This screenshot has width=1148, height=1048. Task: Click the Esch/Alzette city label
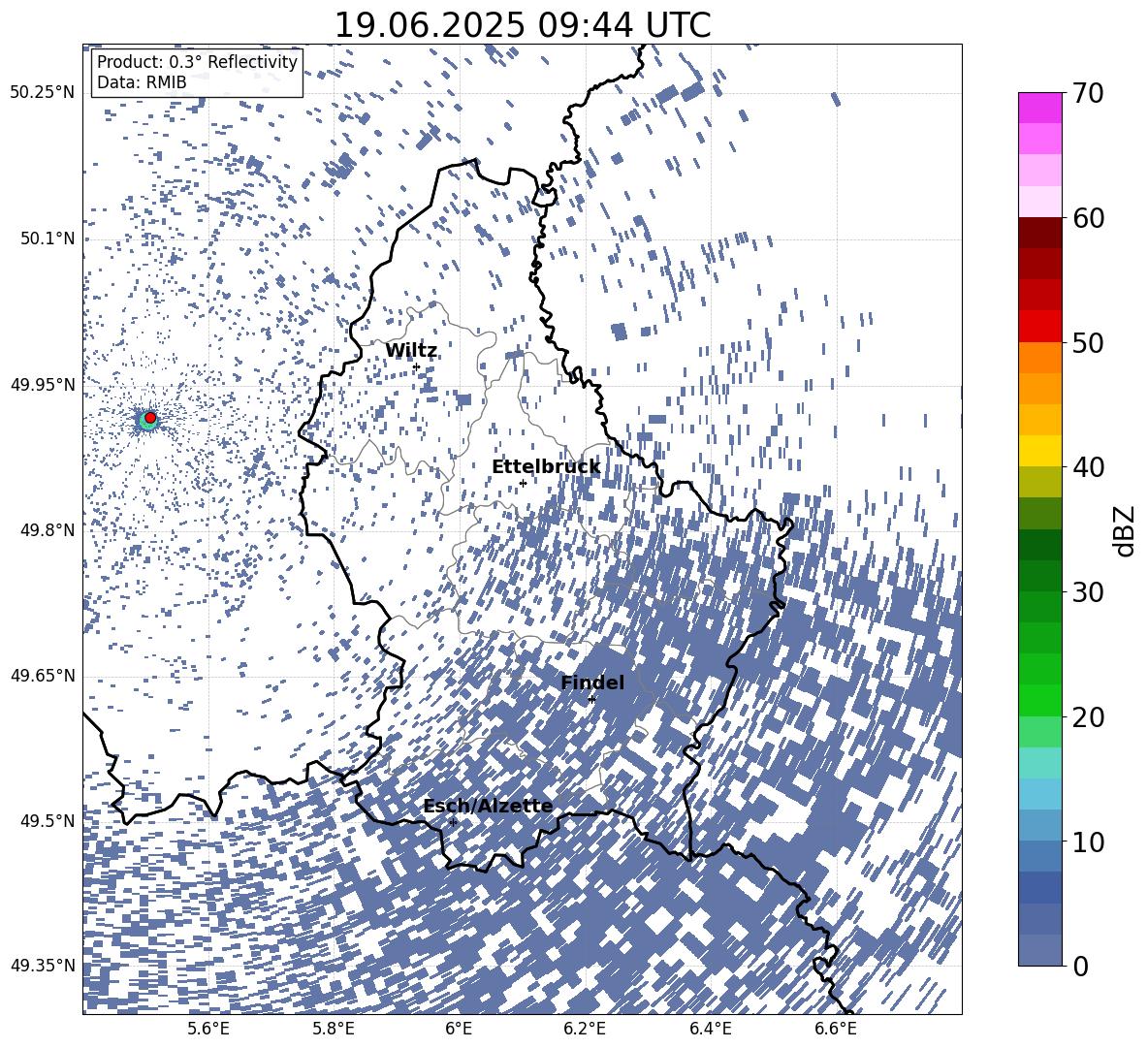(x=489, y=806)
